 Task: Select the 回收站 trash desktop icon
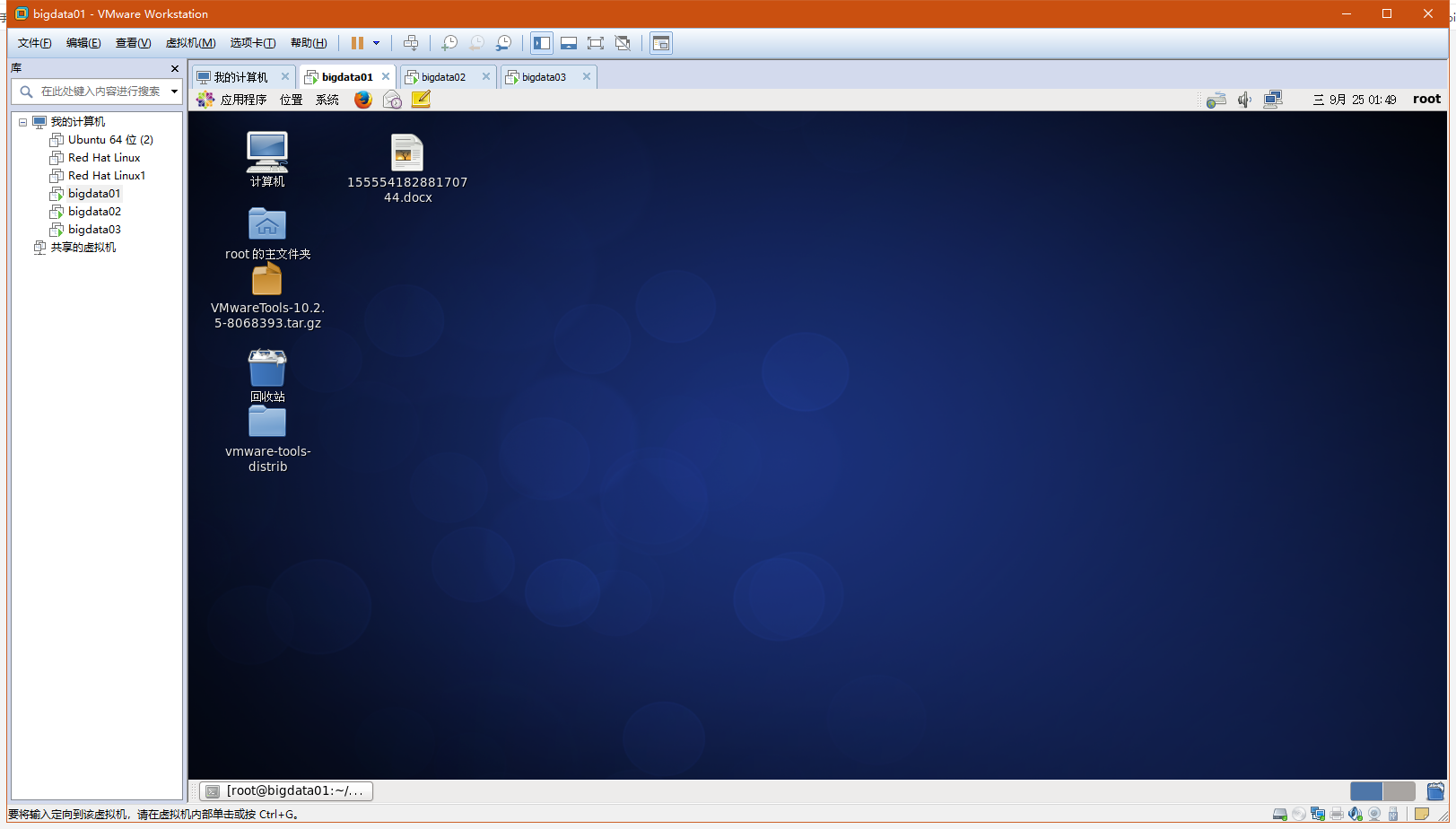tap(267, 375)
